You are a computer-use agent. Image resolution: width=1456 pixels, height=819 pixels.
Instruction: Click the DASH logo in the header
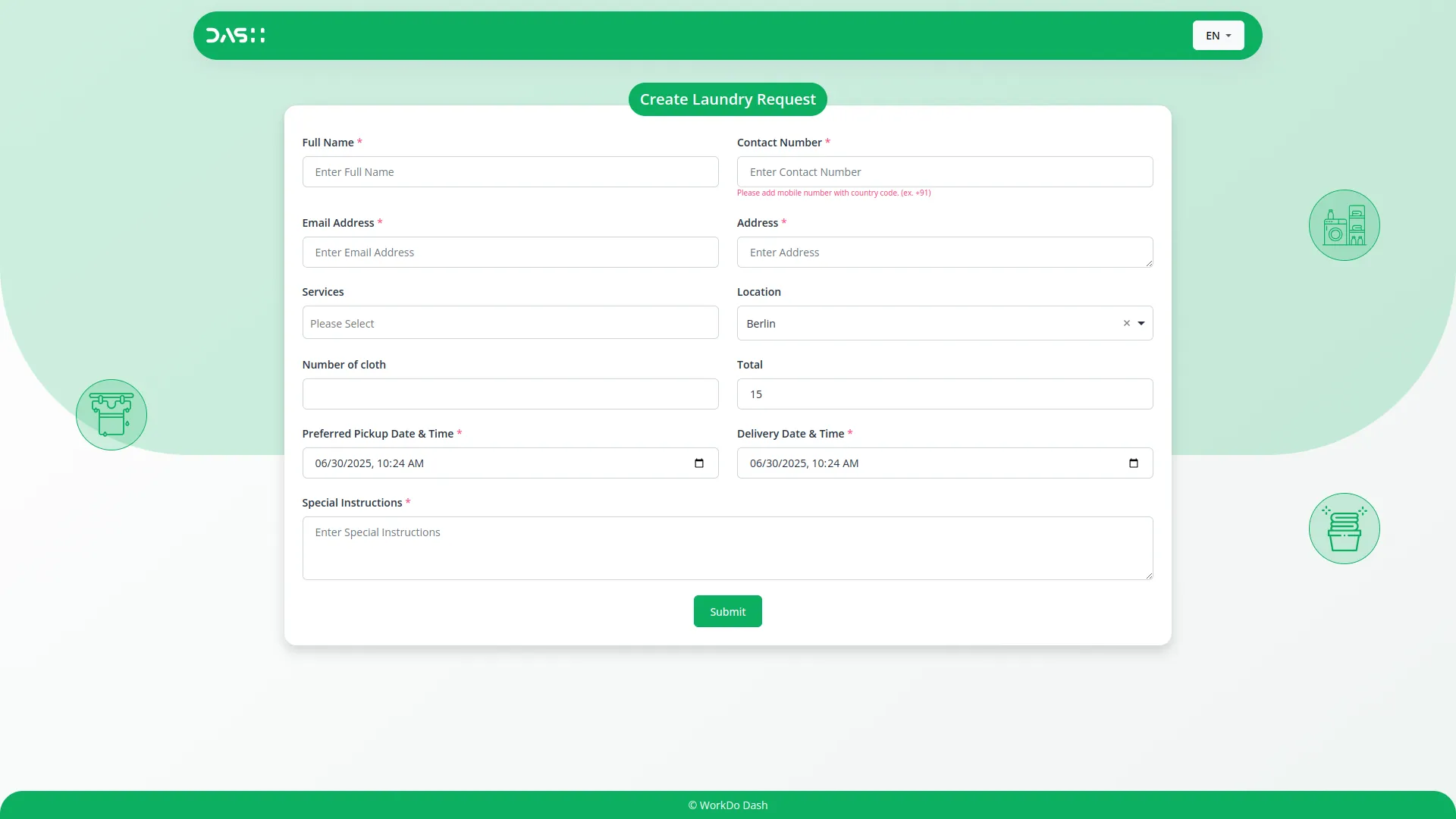point(236,35)
